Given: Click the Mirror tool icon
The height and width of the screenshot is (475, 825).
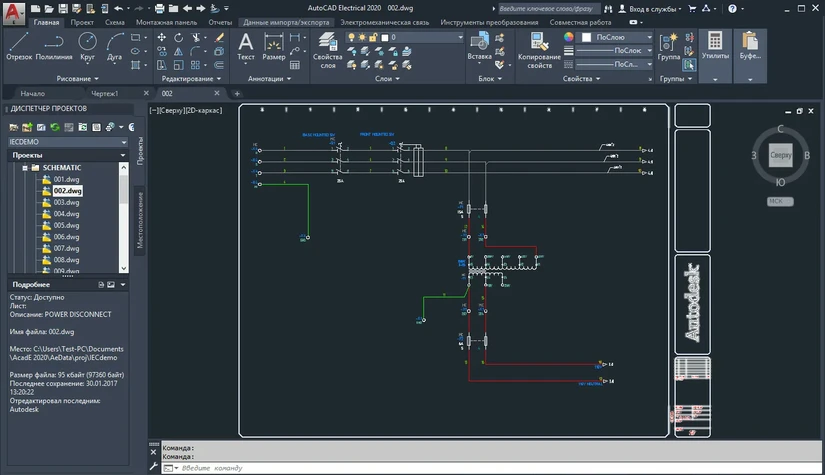Looking at the screenshot, I should point(178,52).
